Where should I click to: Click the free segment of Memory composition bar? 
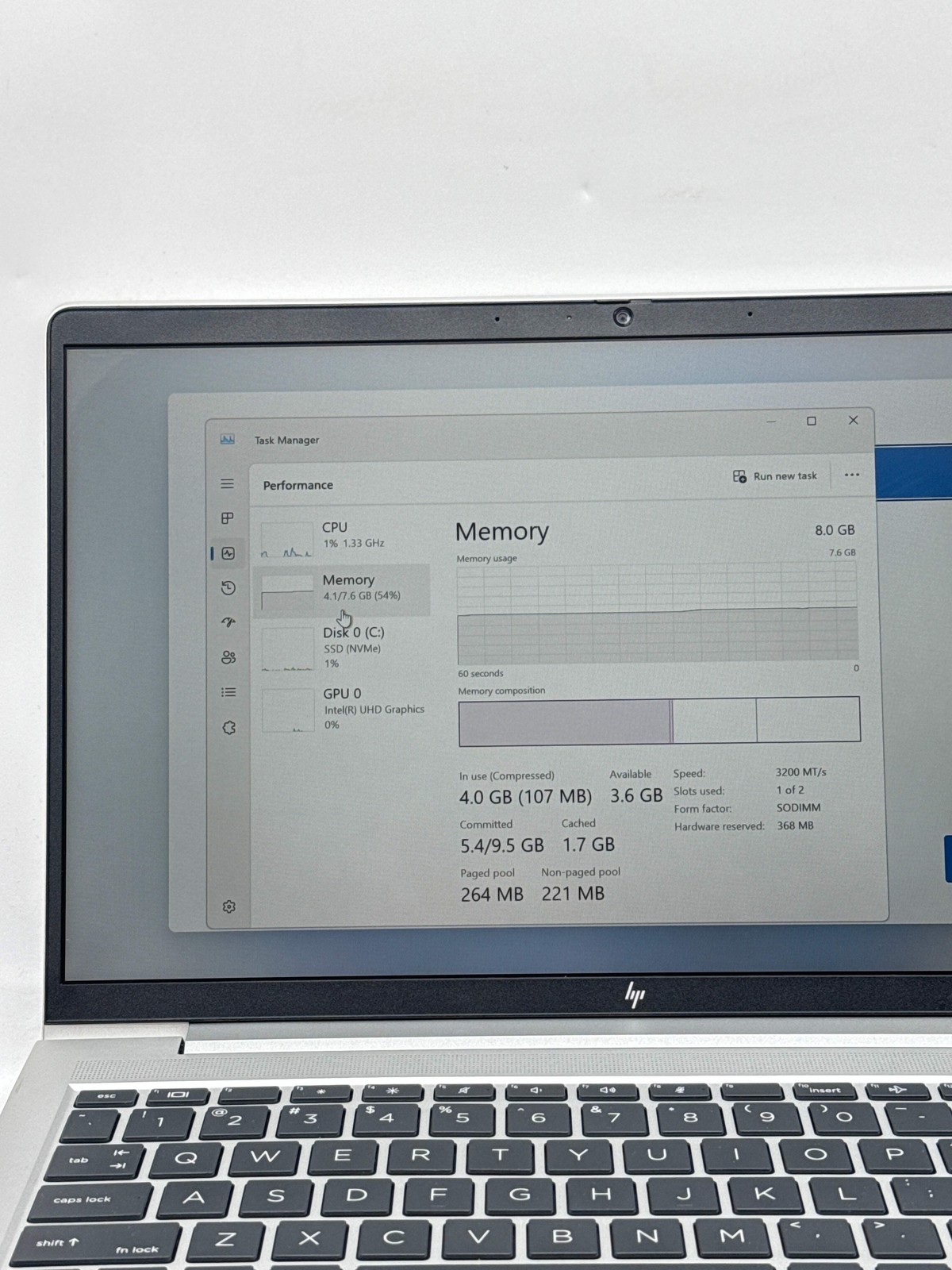click(x=808, y=719)
